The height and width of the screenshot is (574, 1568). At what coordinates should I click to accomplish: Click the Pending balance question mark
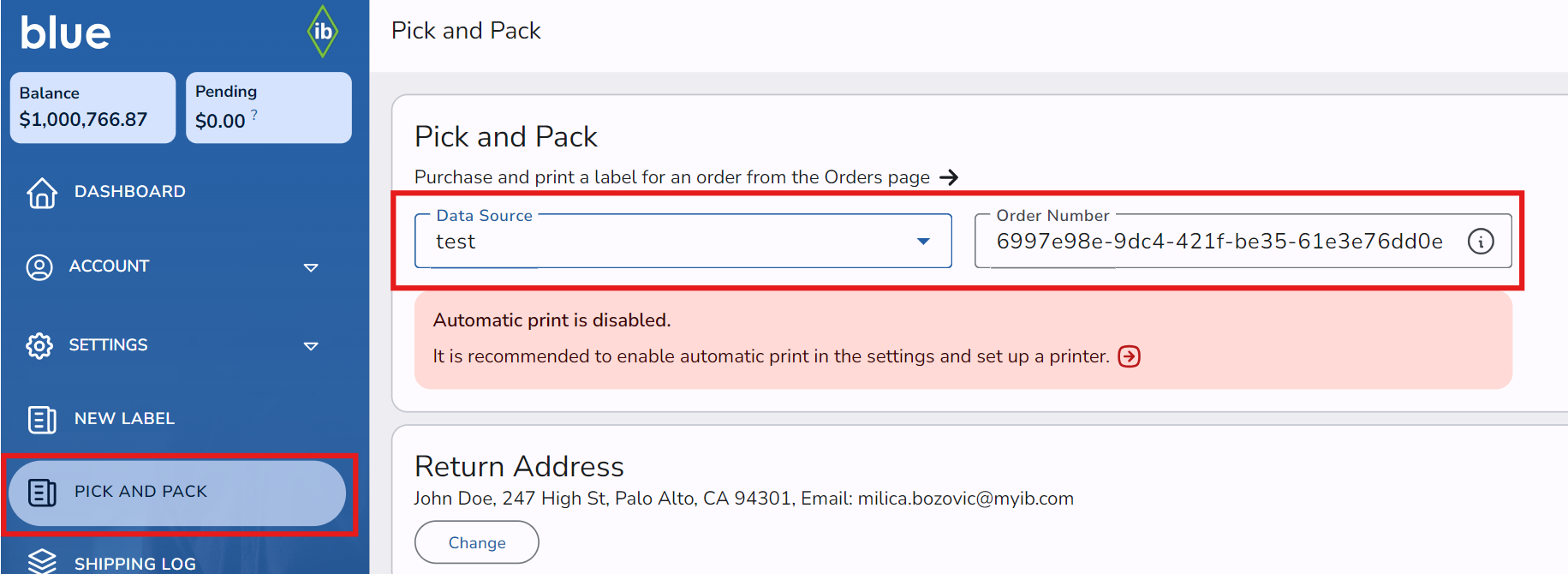[x=254, y=114]
